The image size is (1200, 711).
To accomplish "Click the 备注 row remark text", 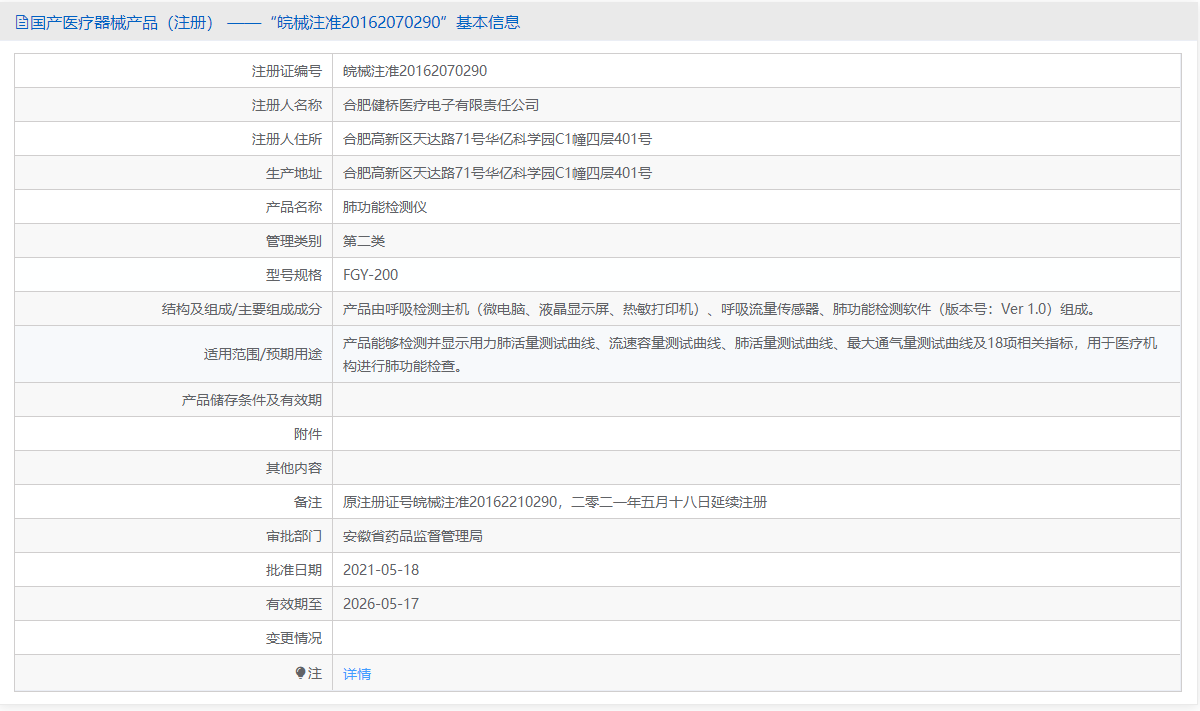I will pyautogui.click(x=555, y=502).
